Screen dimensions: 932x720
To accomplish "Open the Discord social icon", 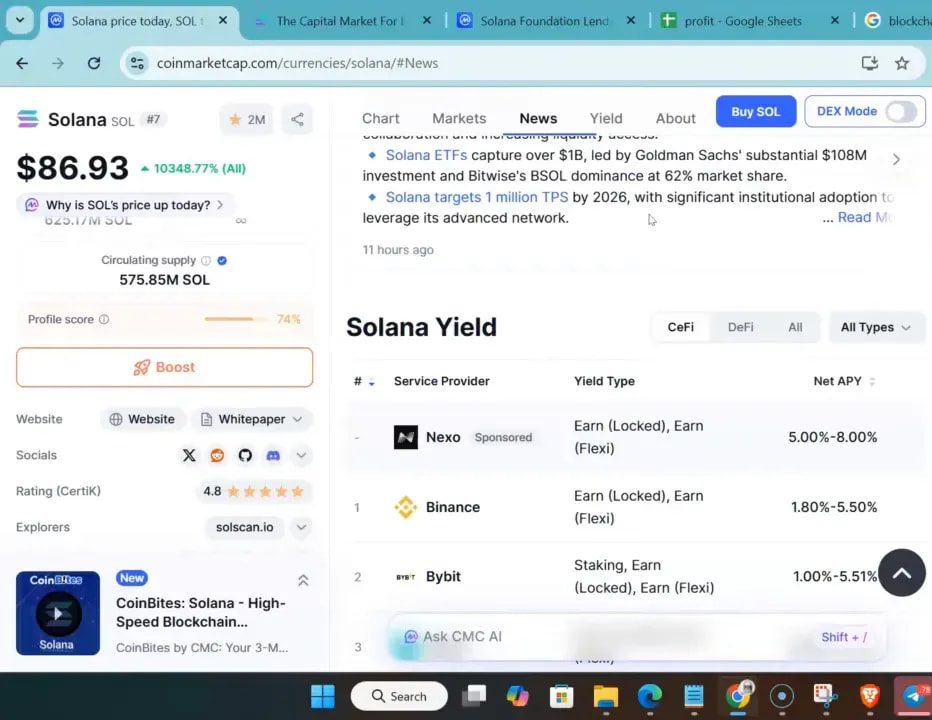I will point(273,455).
